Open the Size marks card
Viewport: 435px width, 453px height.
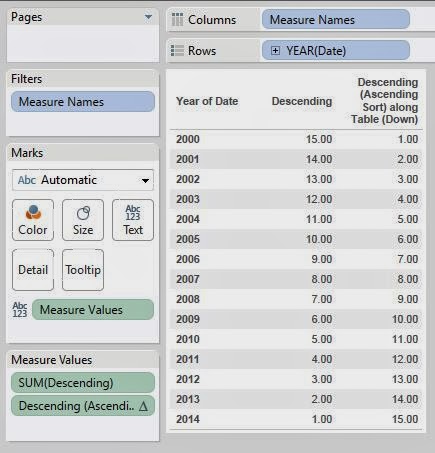pyautogui.click(x=83, y=220)
